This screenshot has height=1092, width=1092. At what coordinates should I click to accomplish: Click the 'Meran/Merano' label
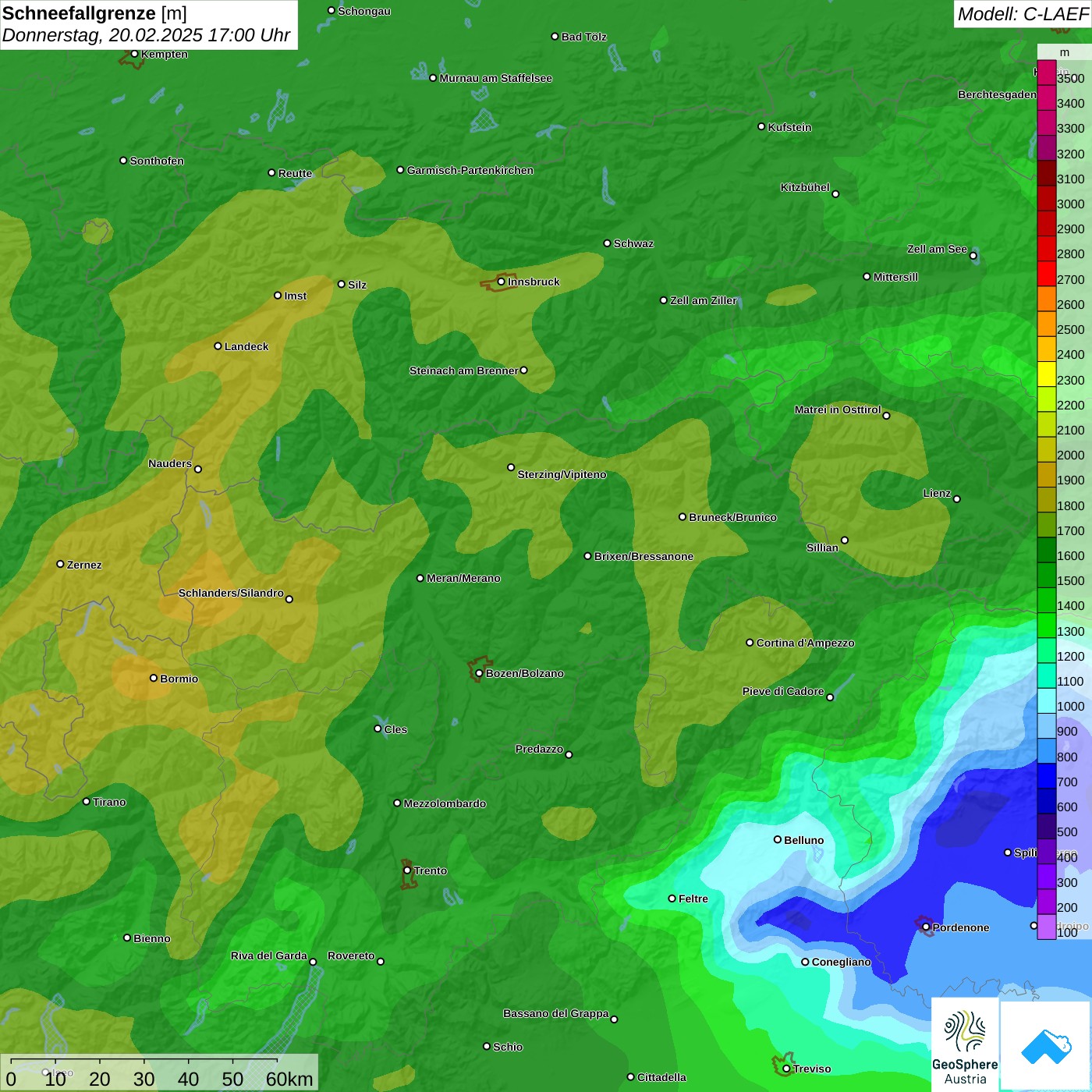coord(464,578)
